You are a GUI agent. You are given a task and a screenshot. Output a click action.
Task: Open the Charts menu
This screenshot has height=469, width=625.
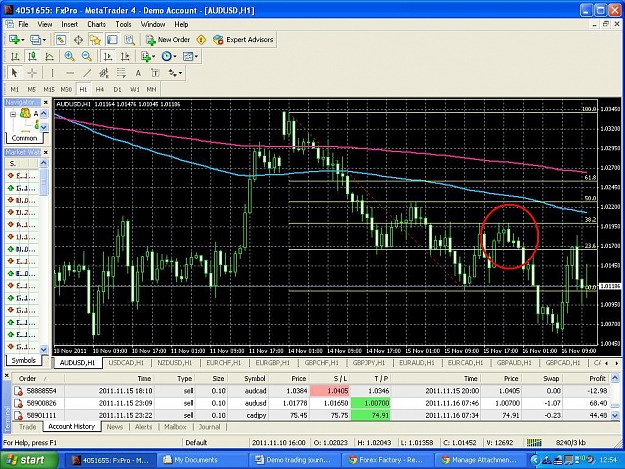96,24
